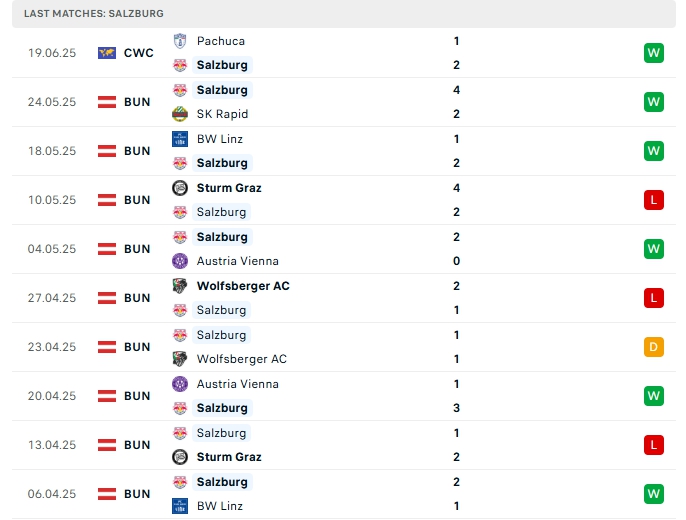The height and width of the screenshot is (520, 686).
Task: Click the L badge for 13.04.25 match
Action: pos(654,445)
